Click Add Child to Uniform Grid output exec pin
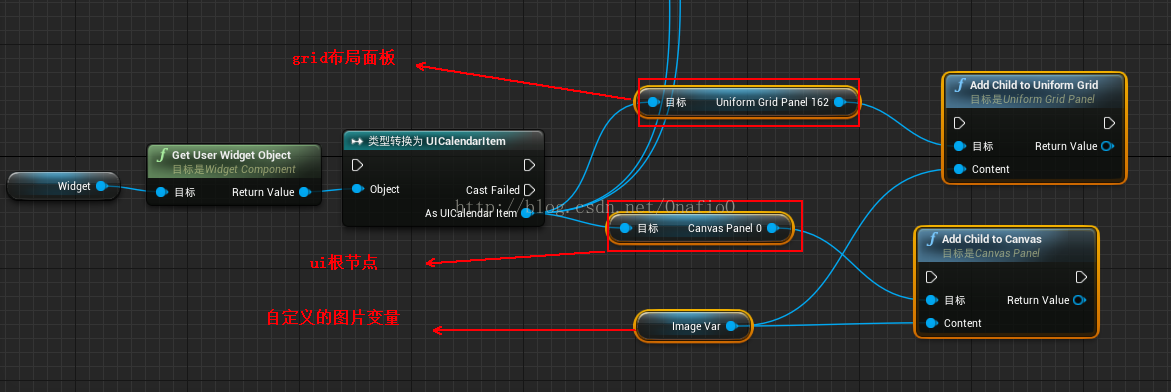Image resolution: width=1171 pixels, height=392 pixels. point(1109,122)
